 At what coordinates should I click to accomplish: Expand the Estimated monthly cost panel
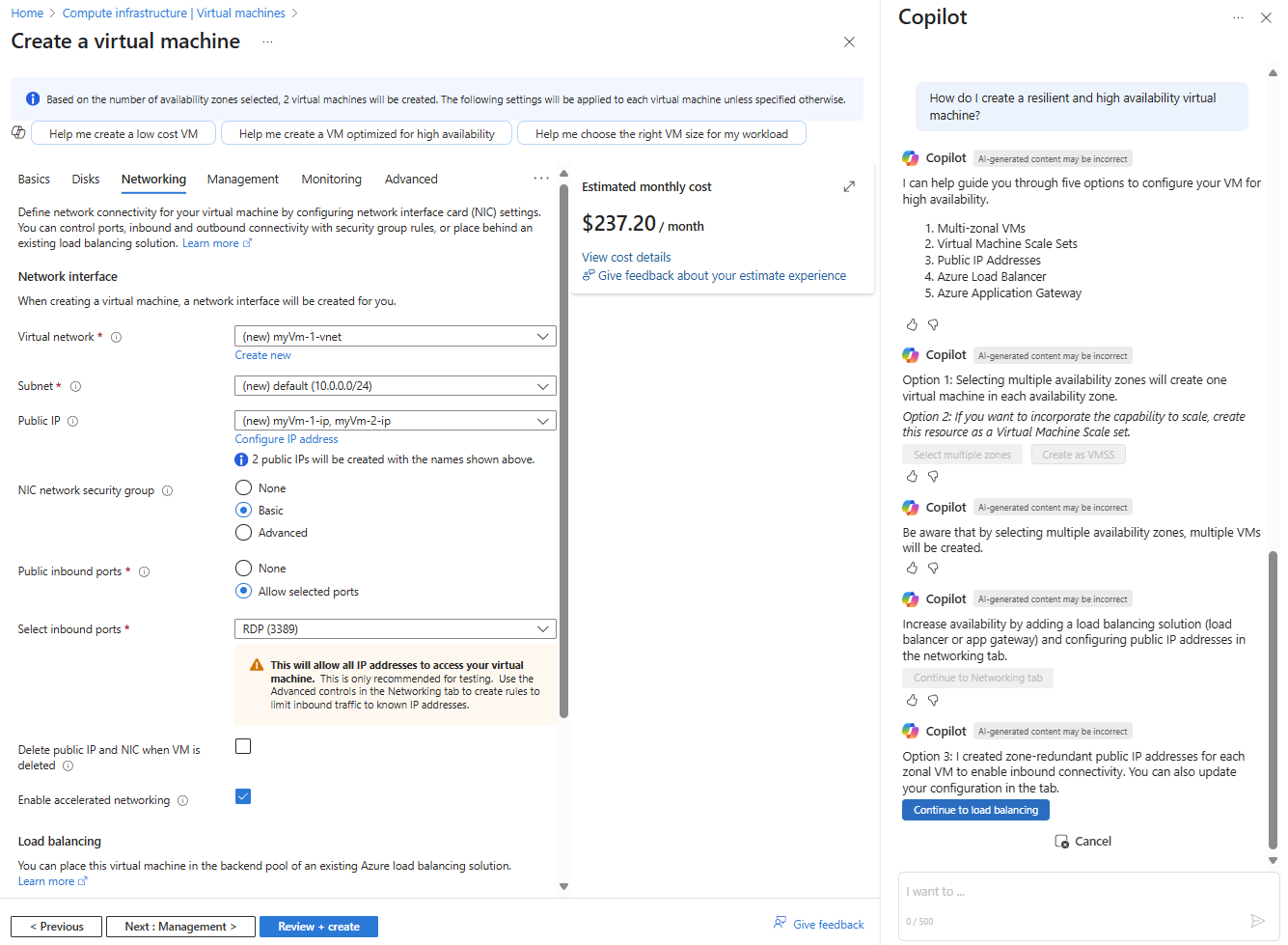pyautogui.click(x=849, y=186)
